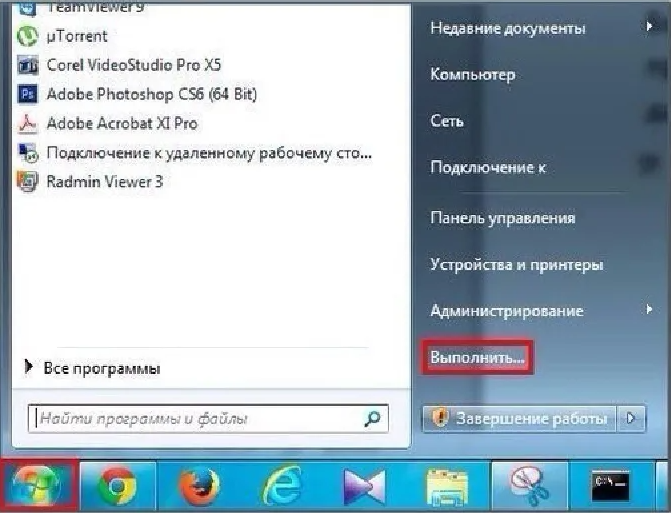Screen dimensions: 671x513
Task: Open the Windows Start button
Action: [x=38, y=486]
